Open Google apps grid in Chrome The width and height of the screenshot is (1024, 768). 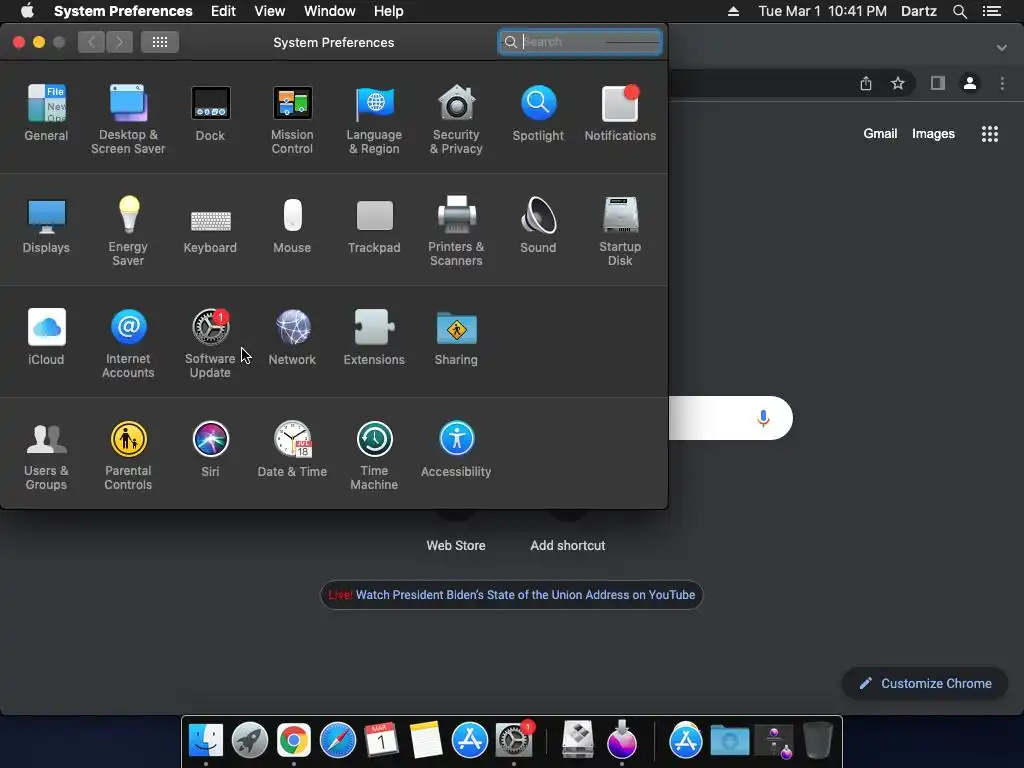tap(989, 134)
